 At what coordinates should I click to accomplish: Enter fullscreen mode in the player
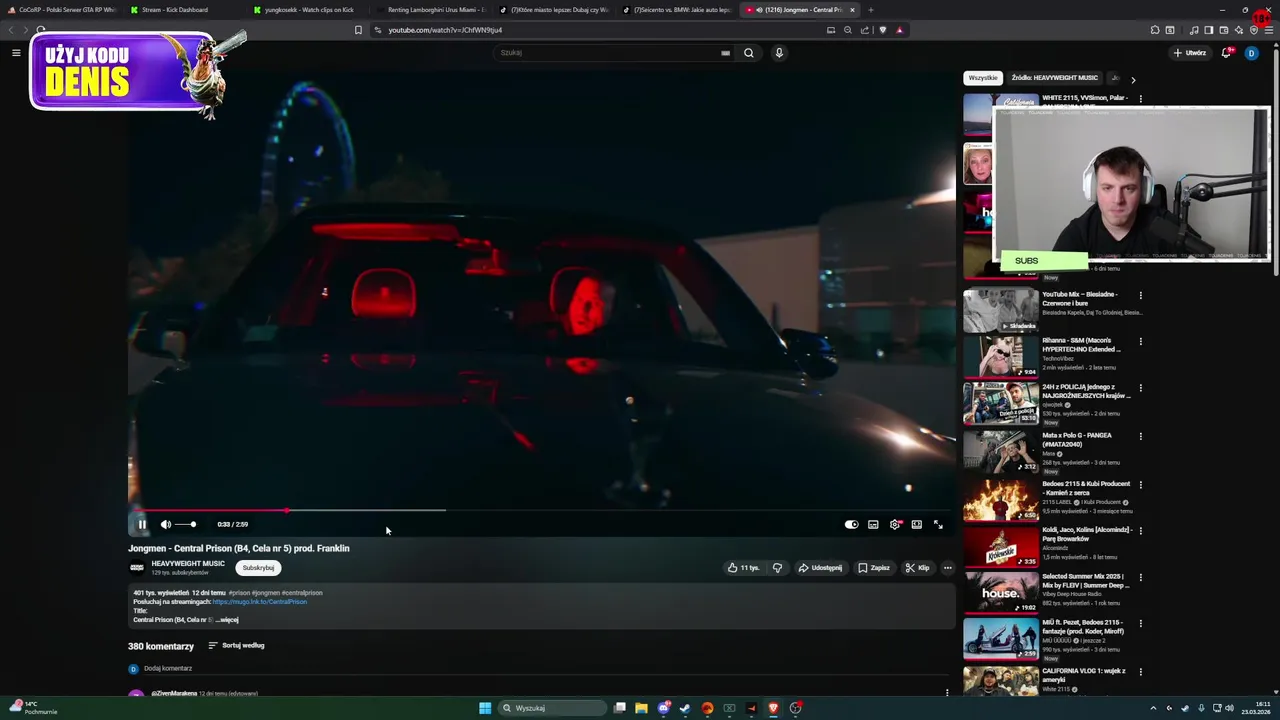(938, 524)
